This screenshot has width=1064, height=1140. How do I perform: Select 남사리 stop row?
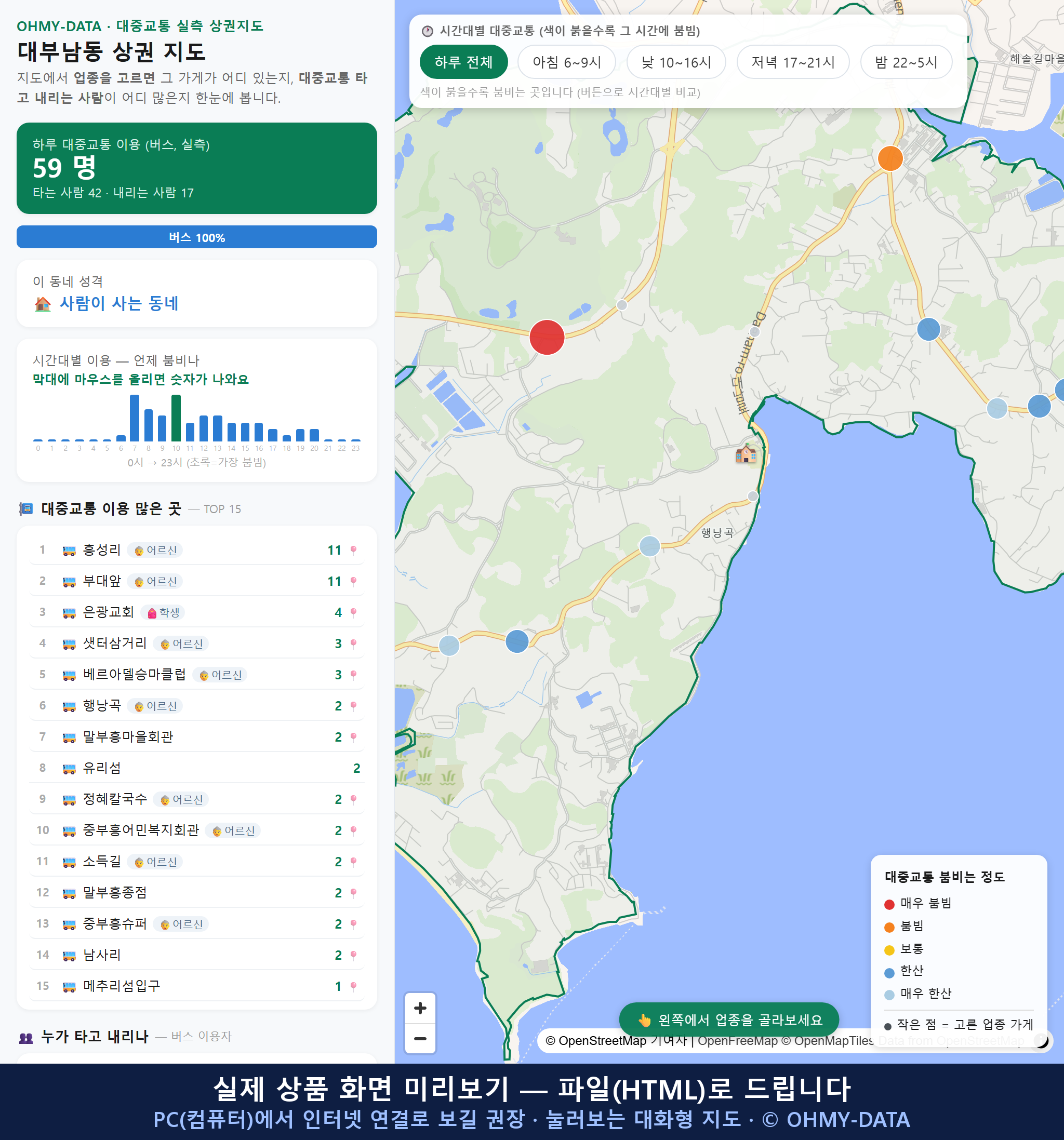tap(197, 955)
